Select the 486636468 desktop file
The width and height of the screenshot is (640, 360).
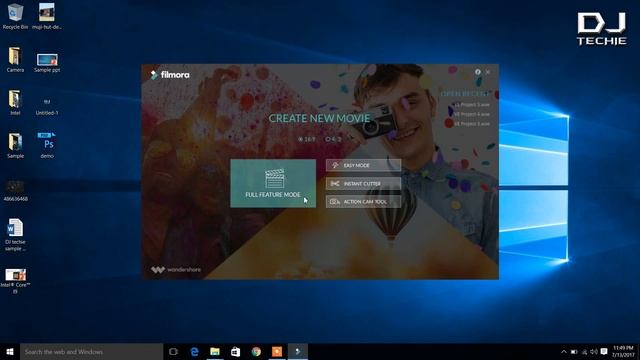[16, 191]
